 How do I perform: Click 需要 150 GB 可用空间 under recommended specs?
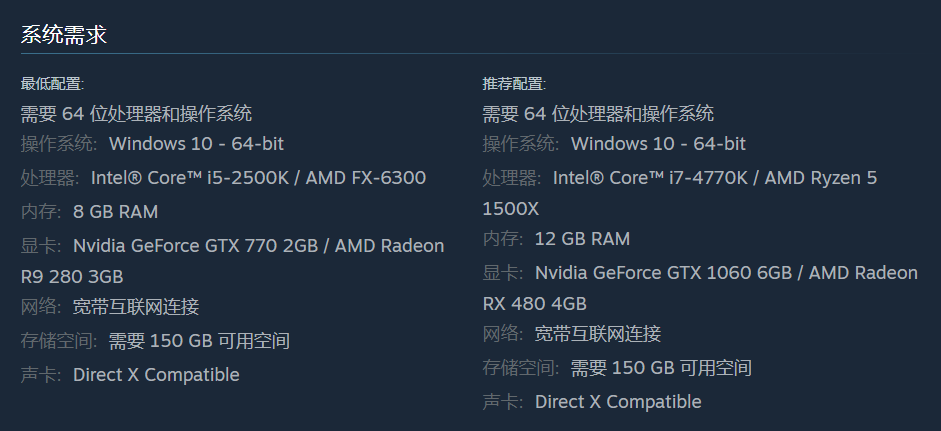661,368
